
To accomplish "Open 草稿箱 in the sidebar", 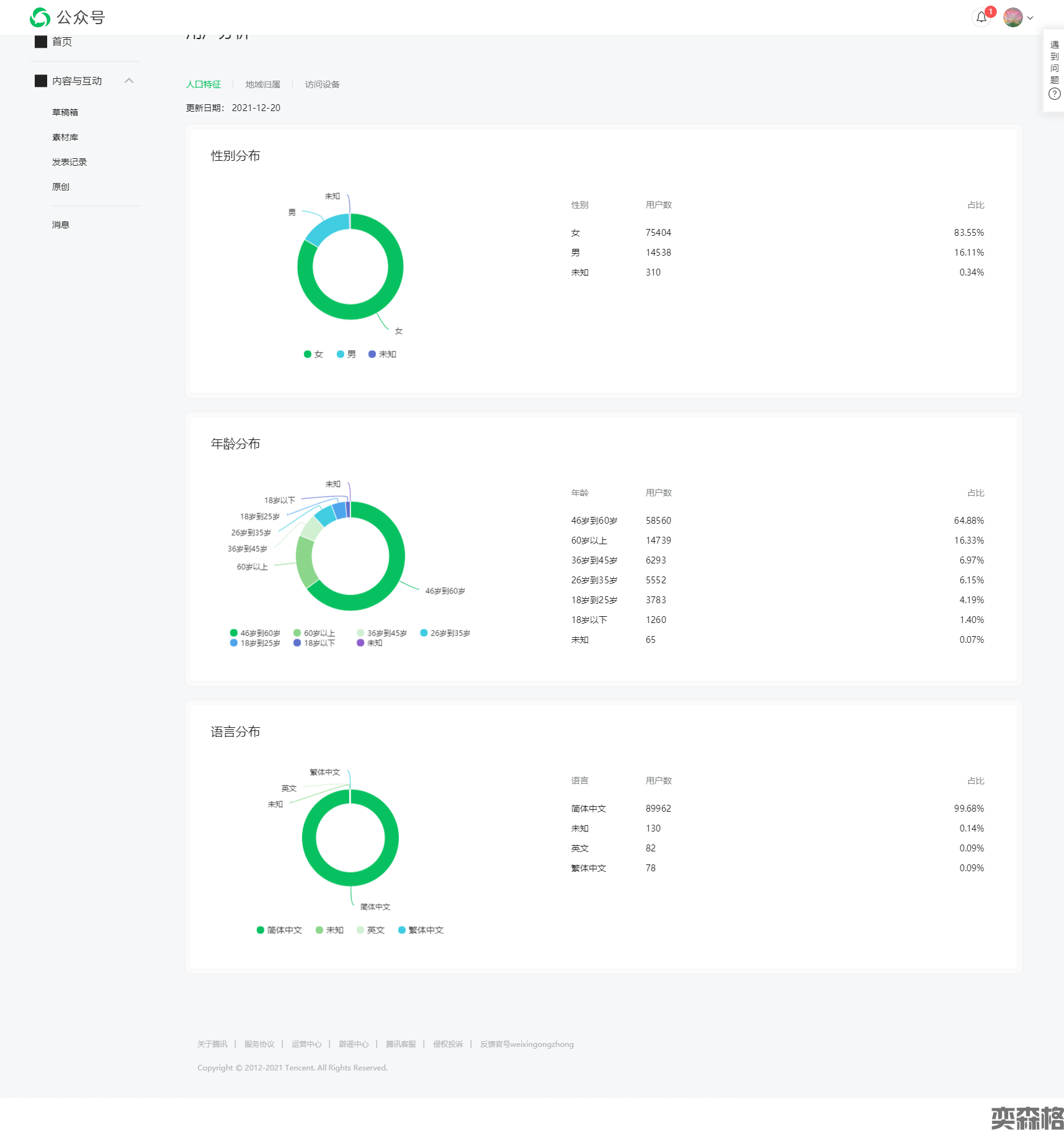I will pos(65,112).
